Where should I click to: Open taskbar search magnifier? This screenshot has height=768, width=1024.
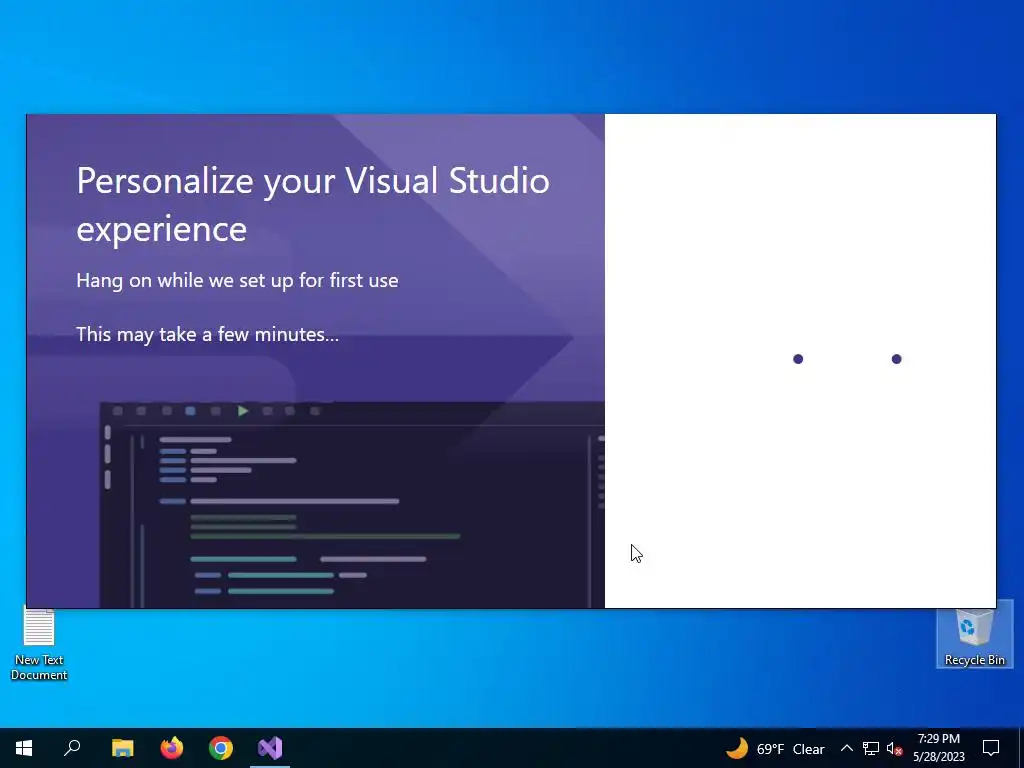click(x=72, y=748)
